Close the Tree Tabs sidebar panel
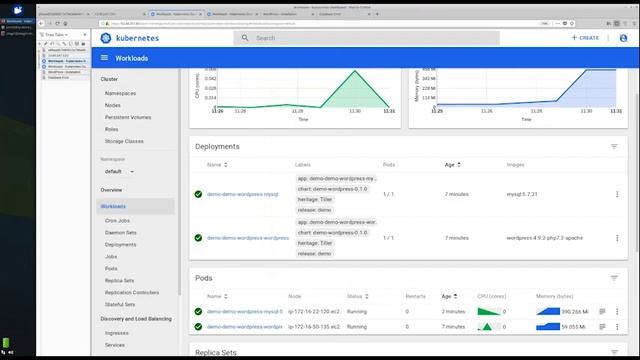 coord(85,35)
